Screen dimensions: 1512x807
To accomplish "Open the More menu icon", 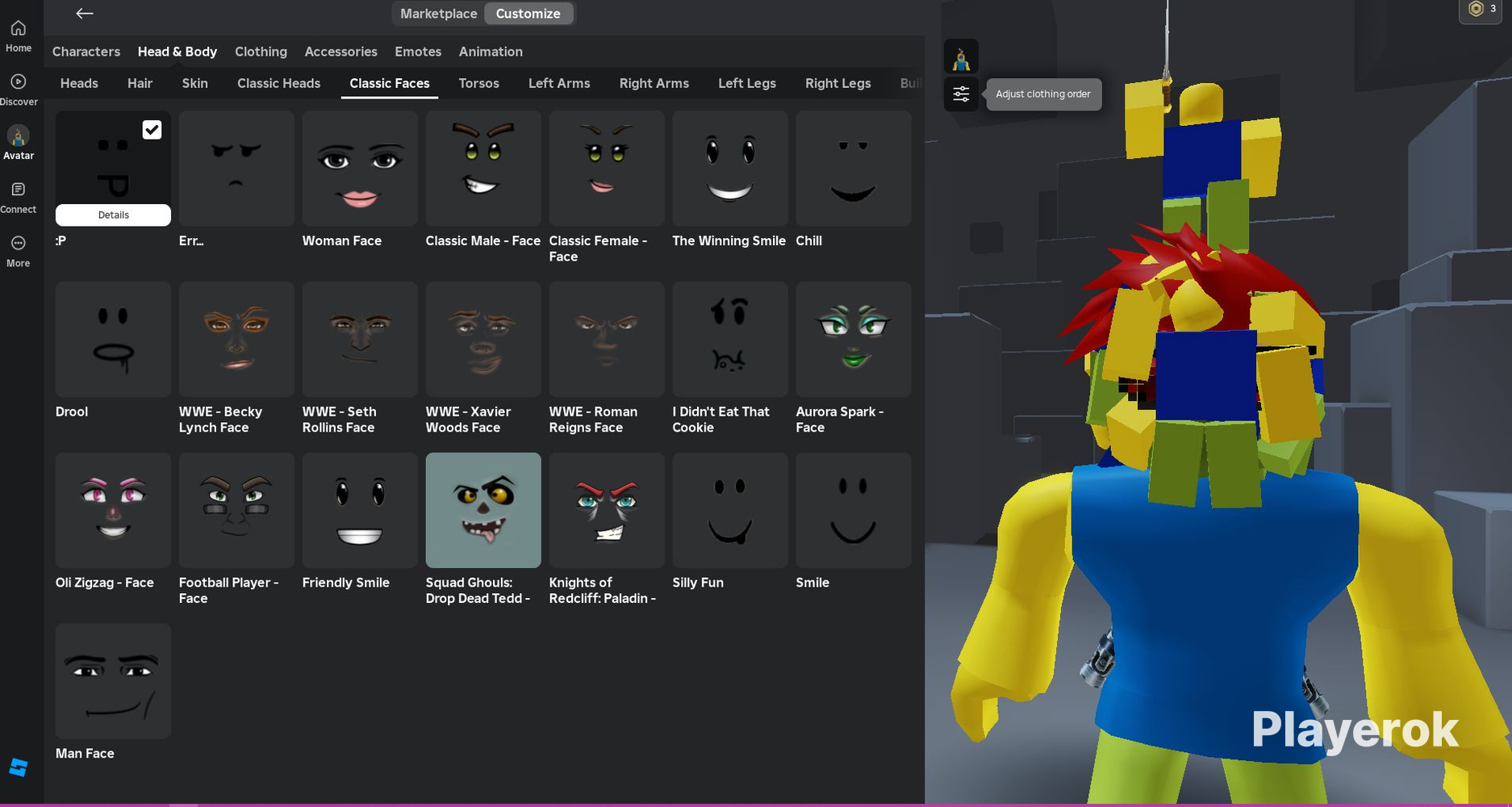I will tap(18, 243).
